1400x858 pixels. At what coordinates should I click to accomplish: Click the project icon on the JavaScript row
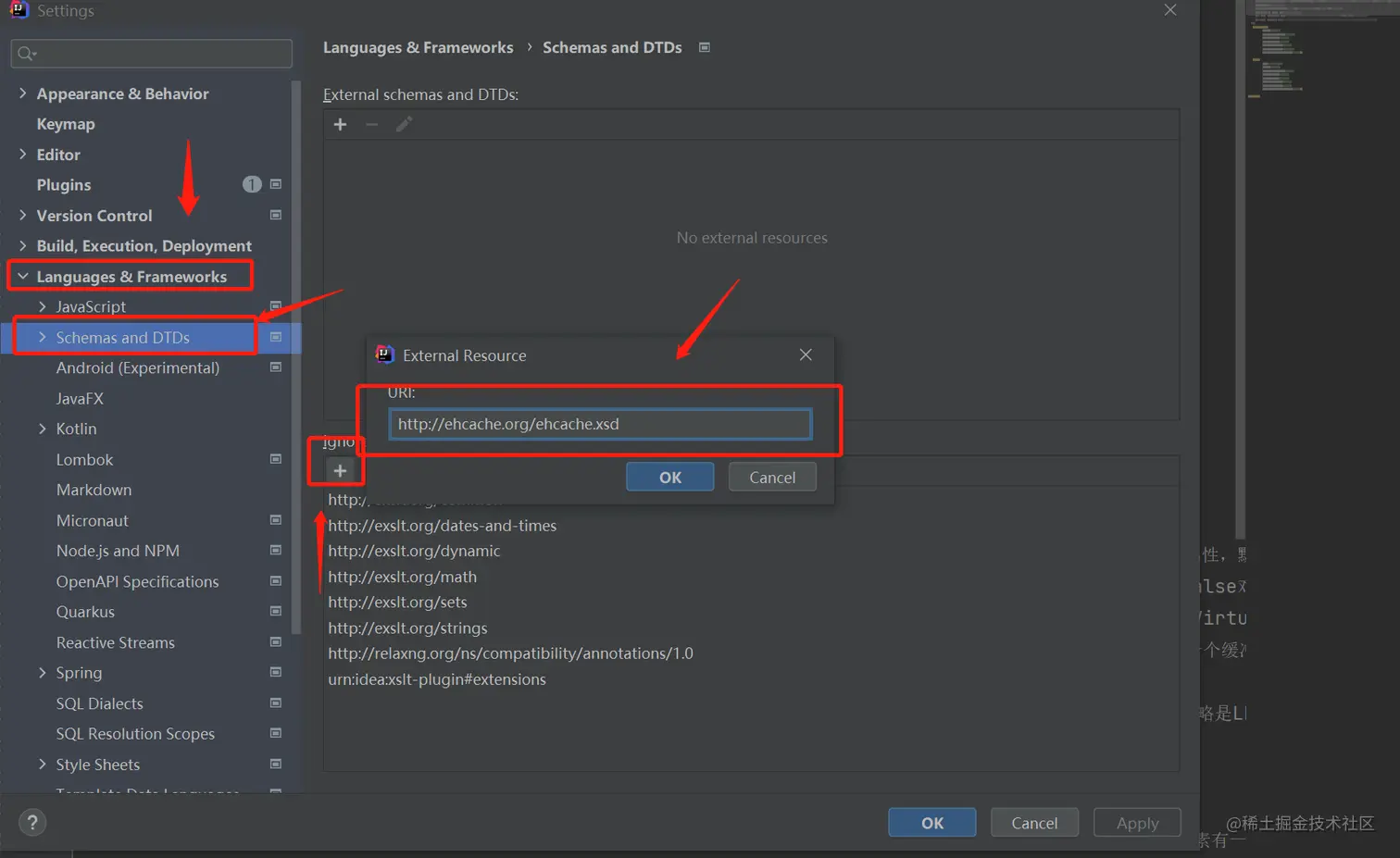point(275,305)
